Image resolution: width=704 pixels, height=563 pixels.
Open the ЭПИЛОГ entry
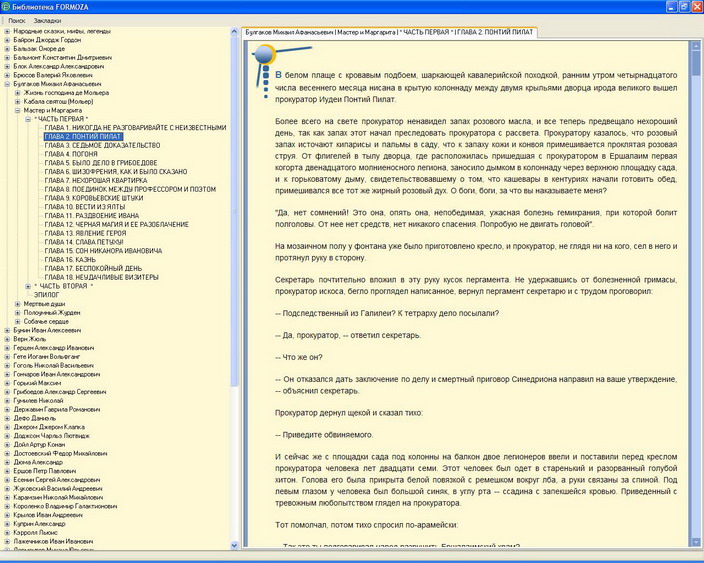click(x=47, y=295)
